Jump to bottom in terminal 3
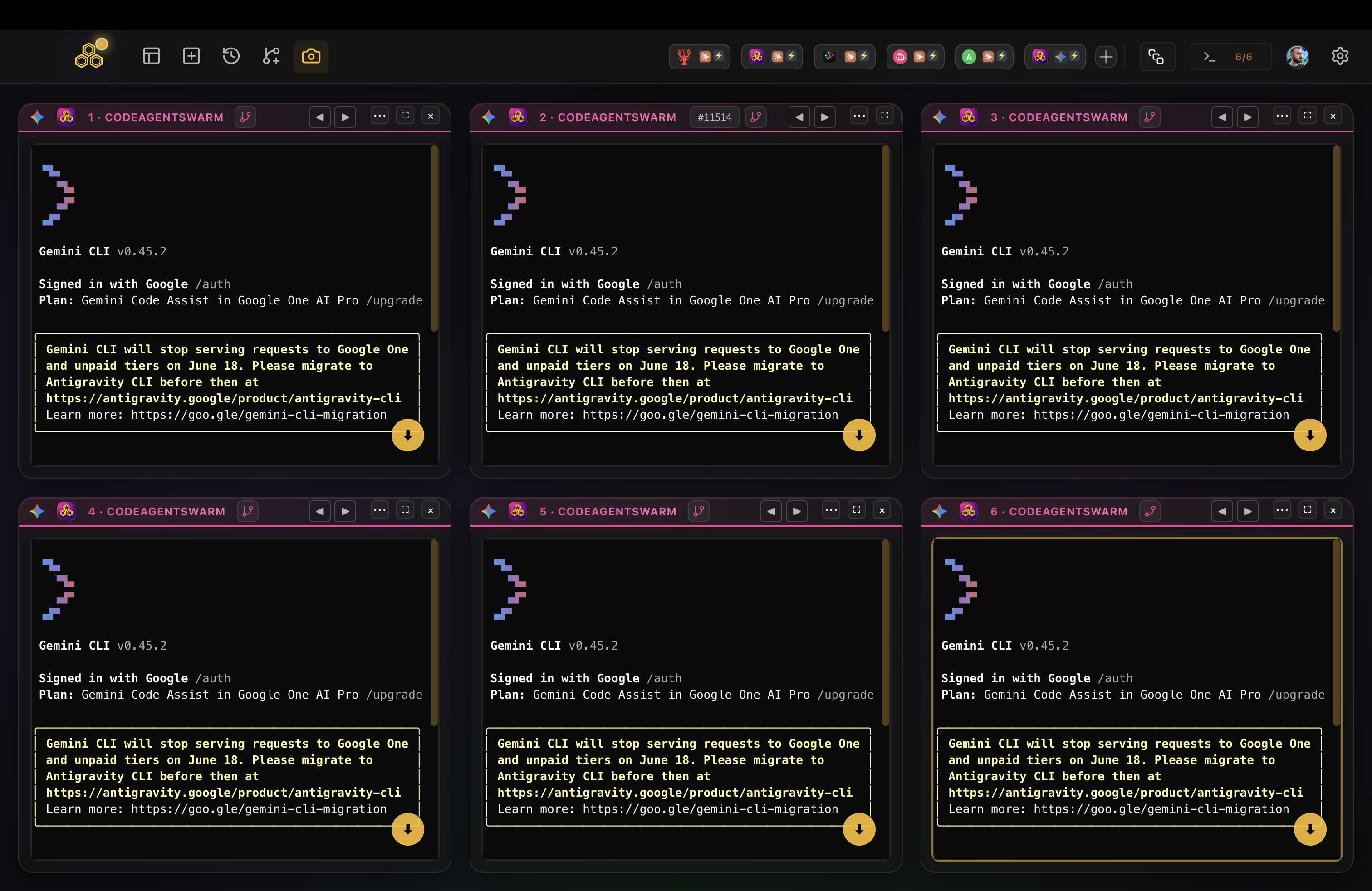This screenshot has width=1372, height=891. 1310,435
